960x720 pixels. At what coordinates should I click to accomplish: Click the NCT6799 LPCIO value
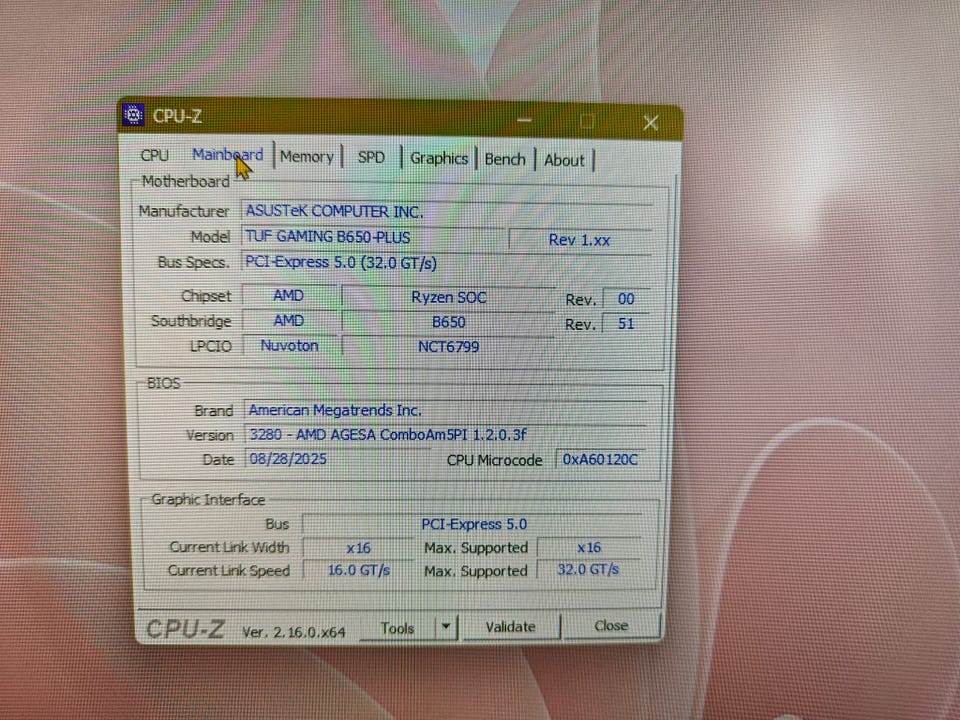[448, 347]
